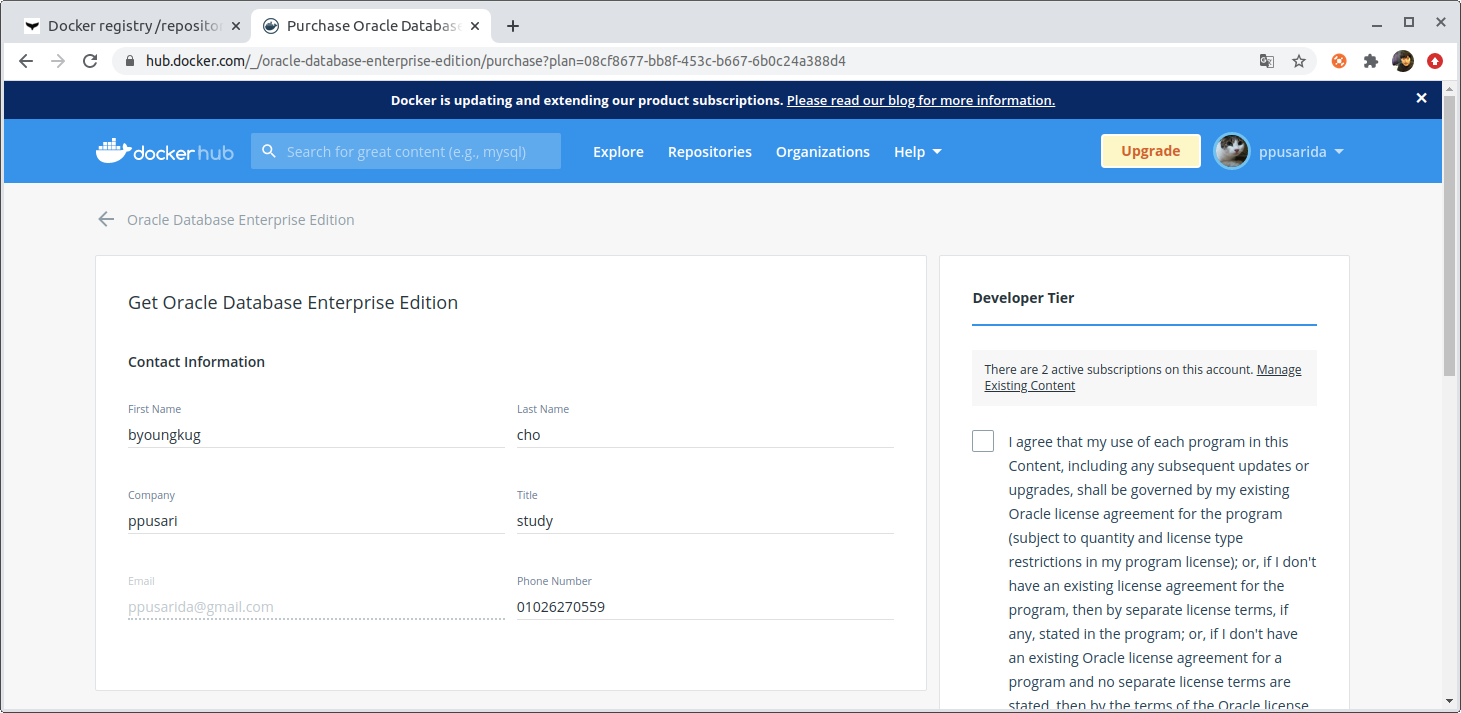Click the scrollbar down arrow

coord(1450,701)
